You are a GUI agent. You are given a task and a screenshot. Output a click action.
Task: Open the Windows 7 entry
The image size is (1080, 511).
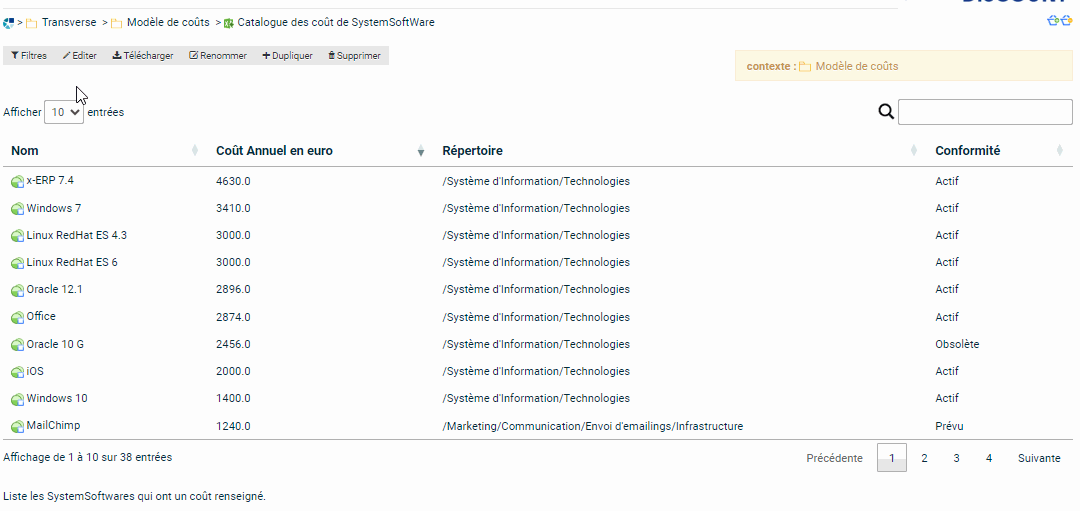coord(54,208)
